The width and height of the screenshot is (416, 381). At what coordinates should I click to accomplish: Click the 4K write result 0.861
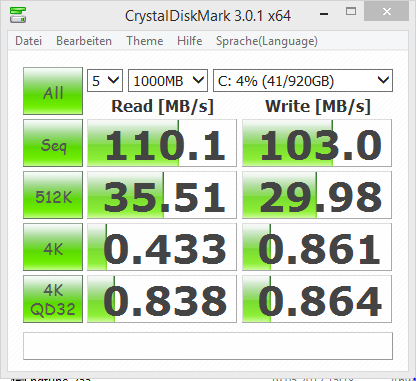tap(317, 247)
